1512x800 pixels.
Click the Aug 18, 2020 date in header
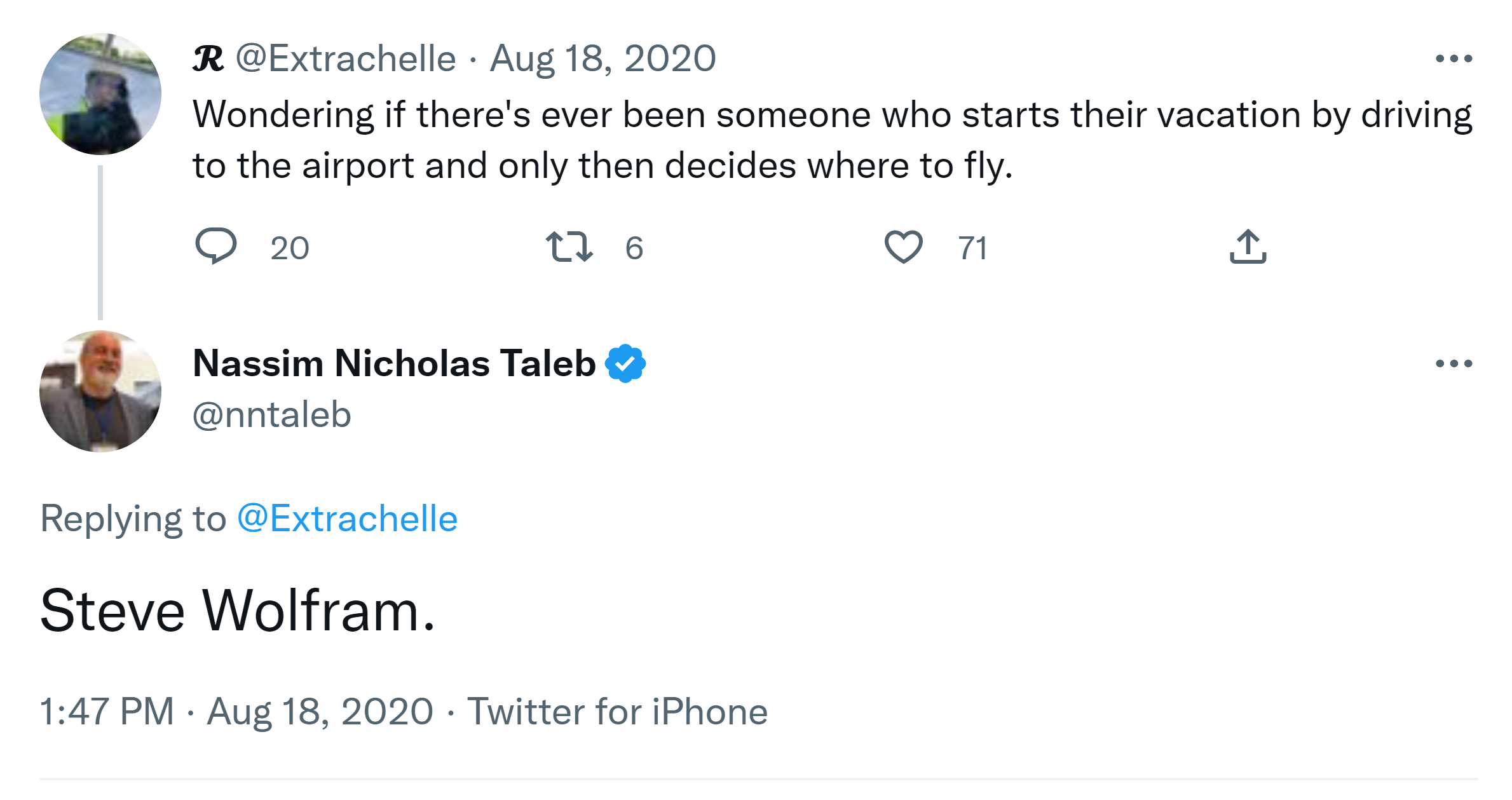603,59
